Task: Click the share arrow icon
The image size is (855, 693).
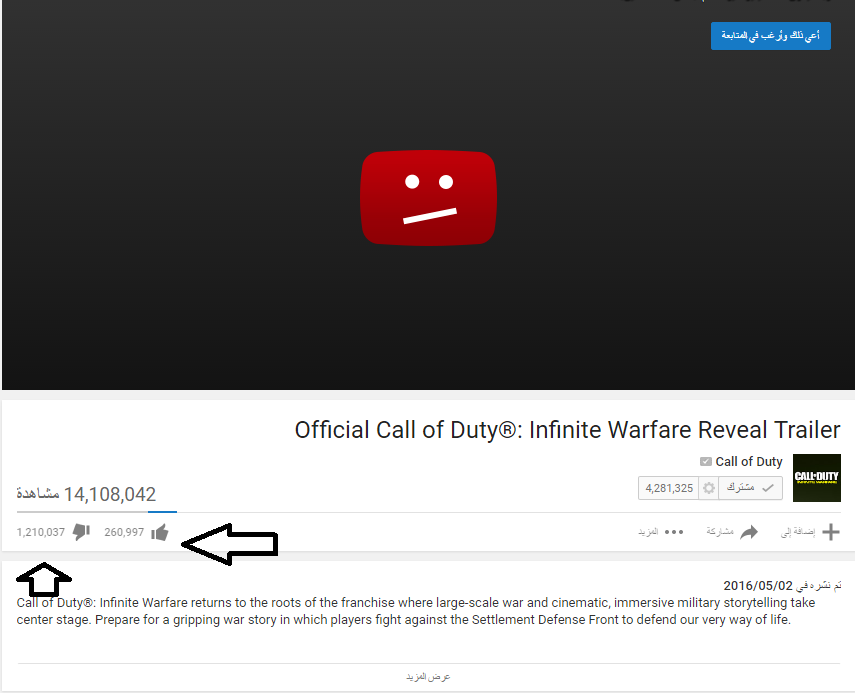Action: [749, 532]
